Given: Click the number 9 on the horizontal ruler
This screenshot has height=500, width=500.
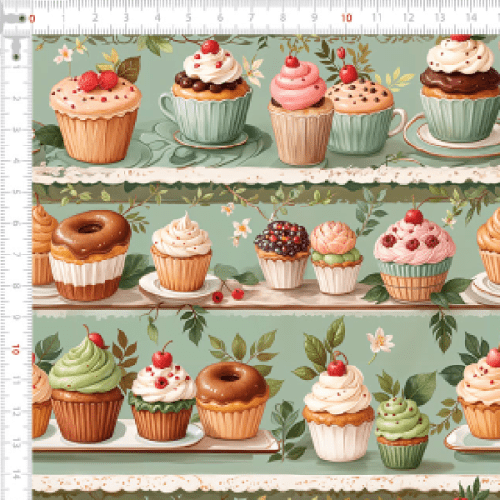Looking at the screenshot, I should [315, 18].
